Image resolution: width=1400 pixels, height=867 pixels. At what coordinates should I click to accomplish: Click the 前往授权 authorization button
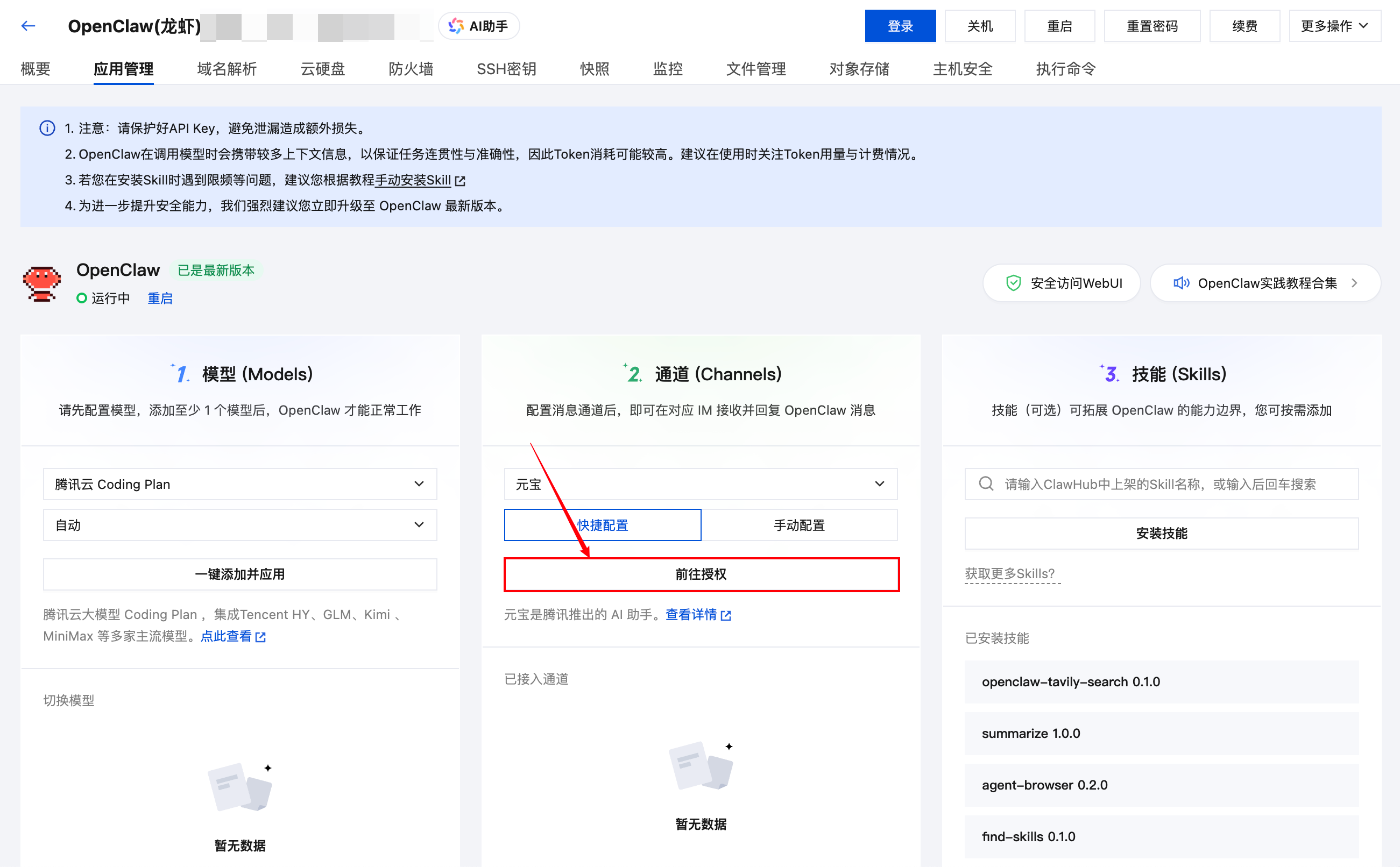click(701, 574)
